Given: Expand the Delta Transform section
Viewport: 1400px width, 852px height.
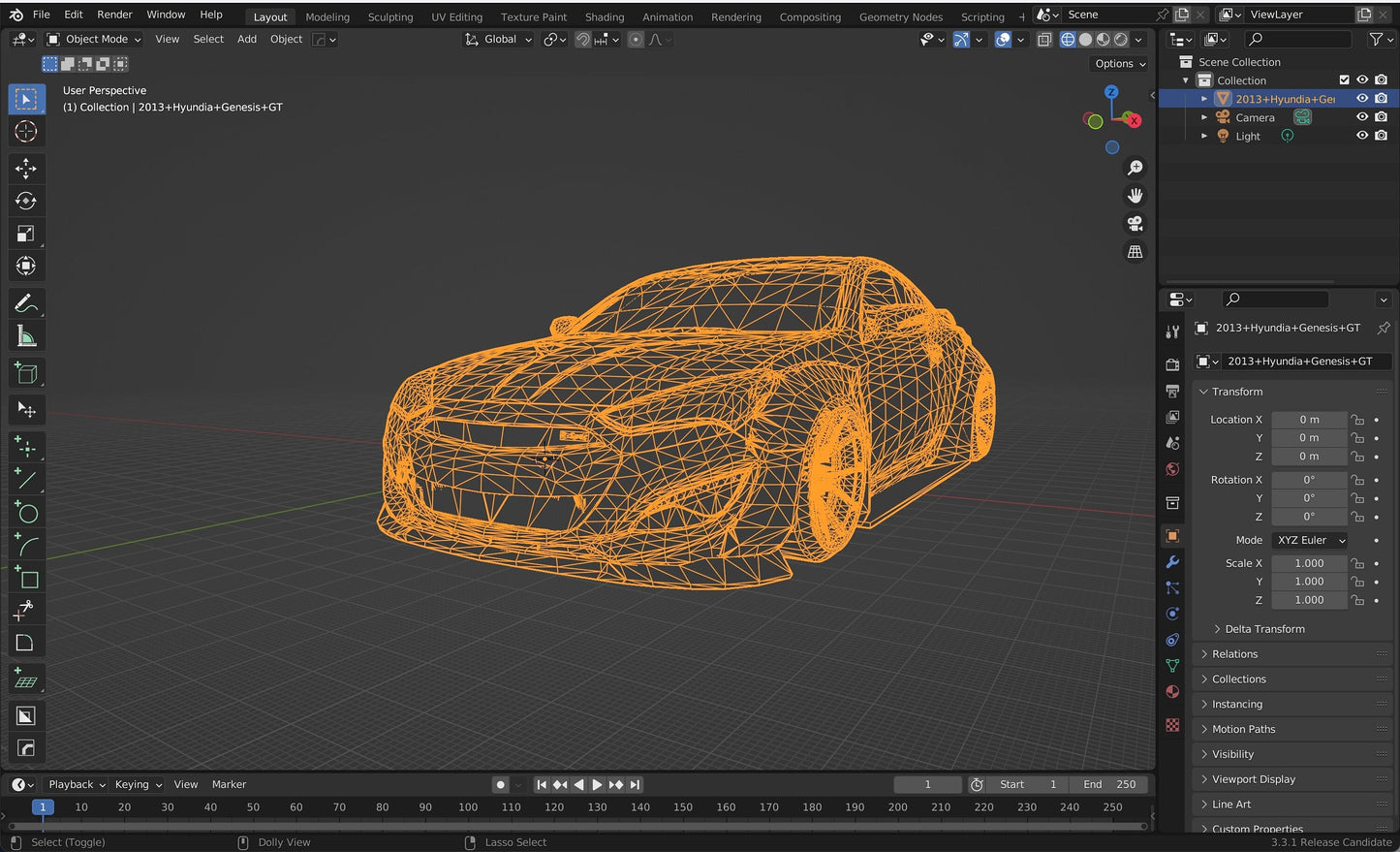Looking at the screenshot, I should click(x=1262, y=628).
